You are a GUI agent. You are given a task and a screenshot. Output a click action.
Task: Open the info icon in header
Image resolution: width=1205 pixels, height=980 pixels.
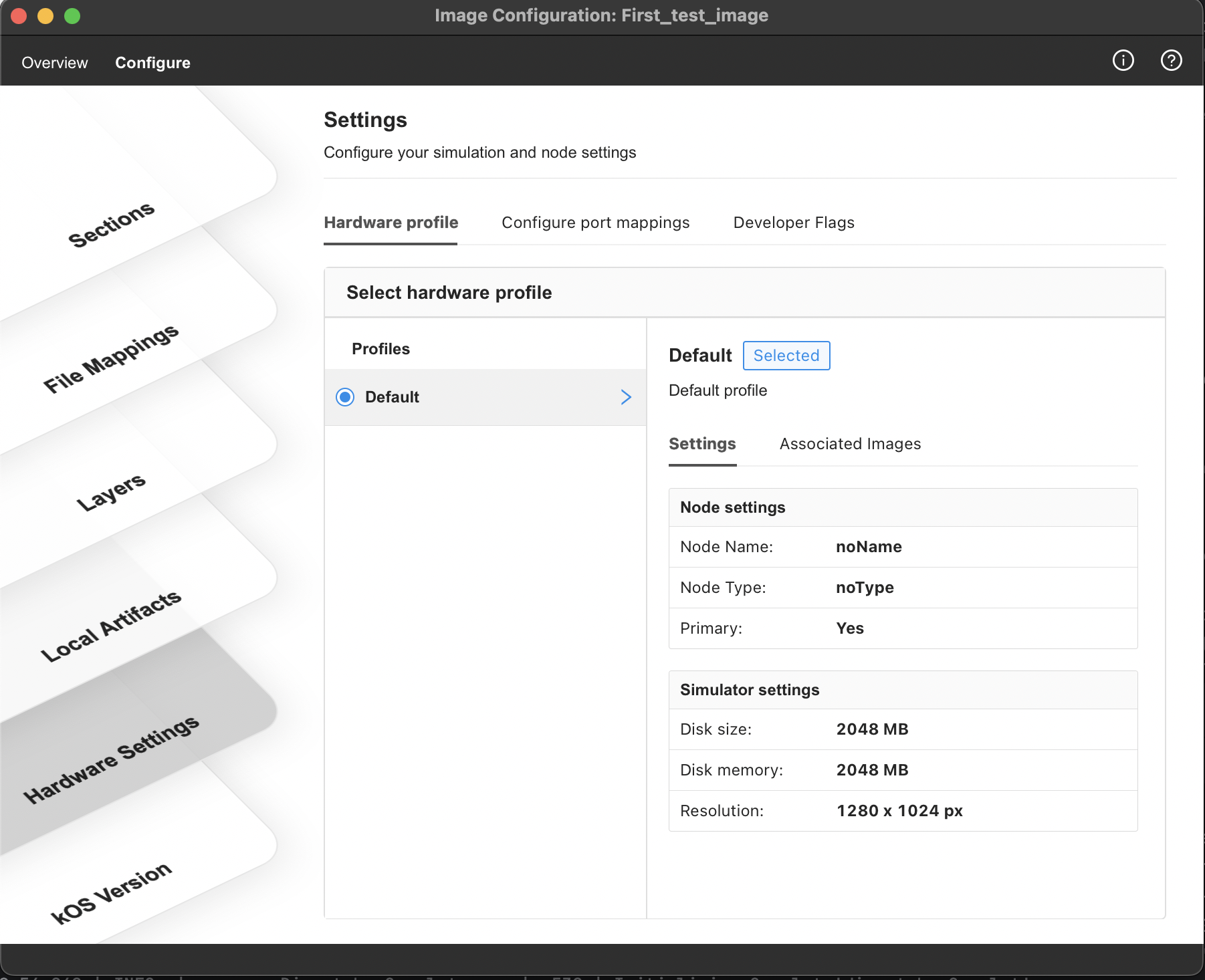1123,60
